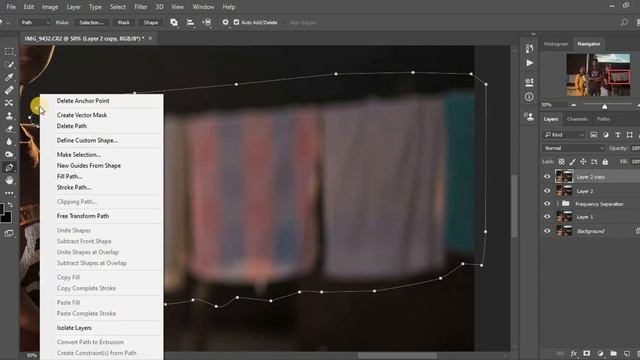Choose Stroke Path from context menu

(x=74, y=187)
